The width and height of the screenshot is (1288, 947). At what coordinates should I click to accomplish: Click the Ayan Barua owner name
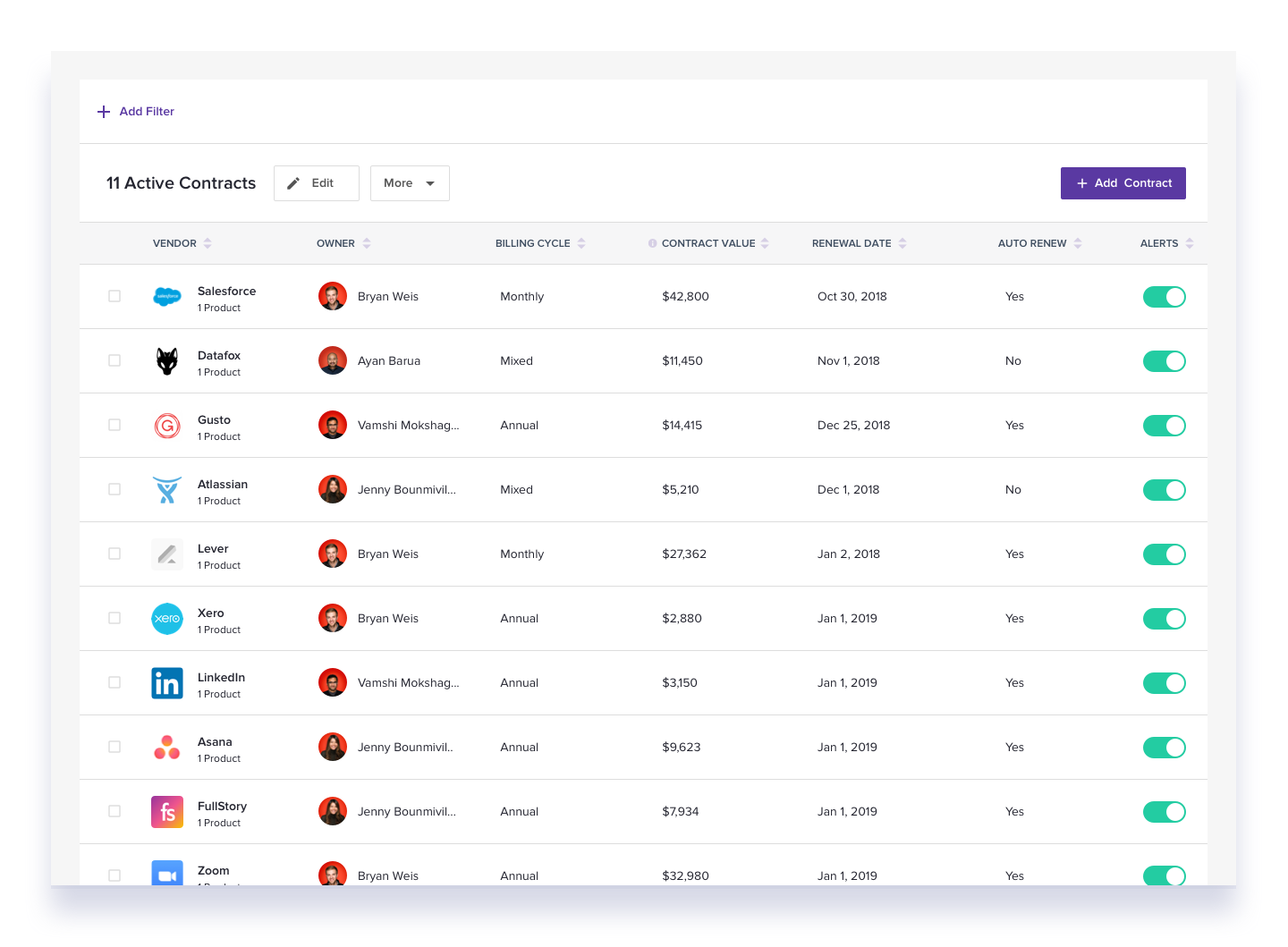point(389,361)
